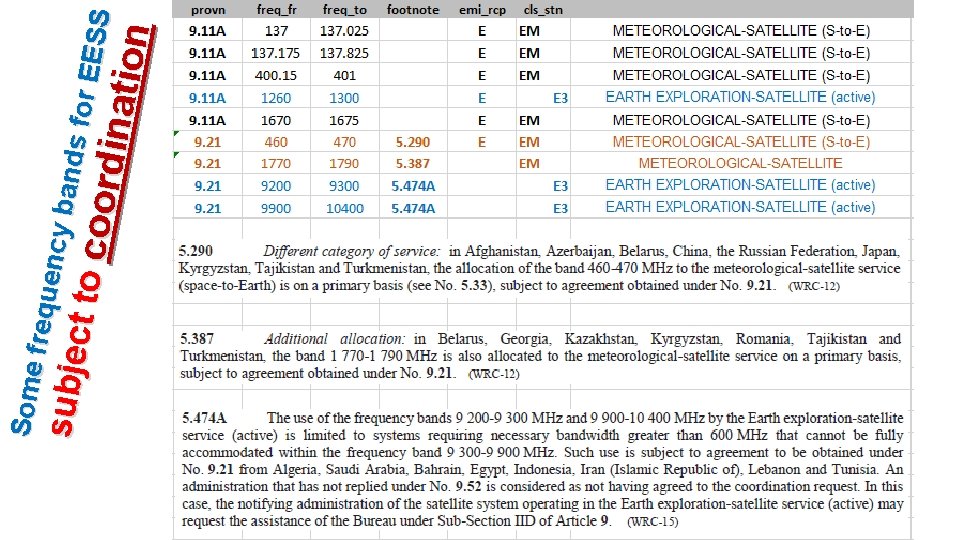960x540 pixels.
Task: Click the cls_stn column header
Action: 543,10
